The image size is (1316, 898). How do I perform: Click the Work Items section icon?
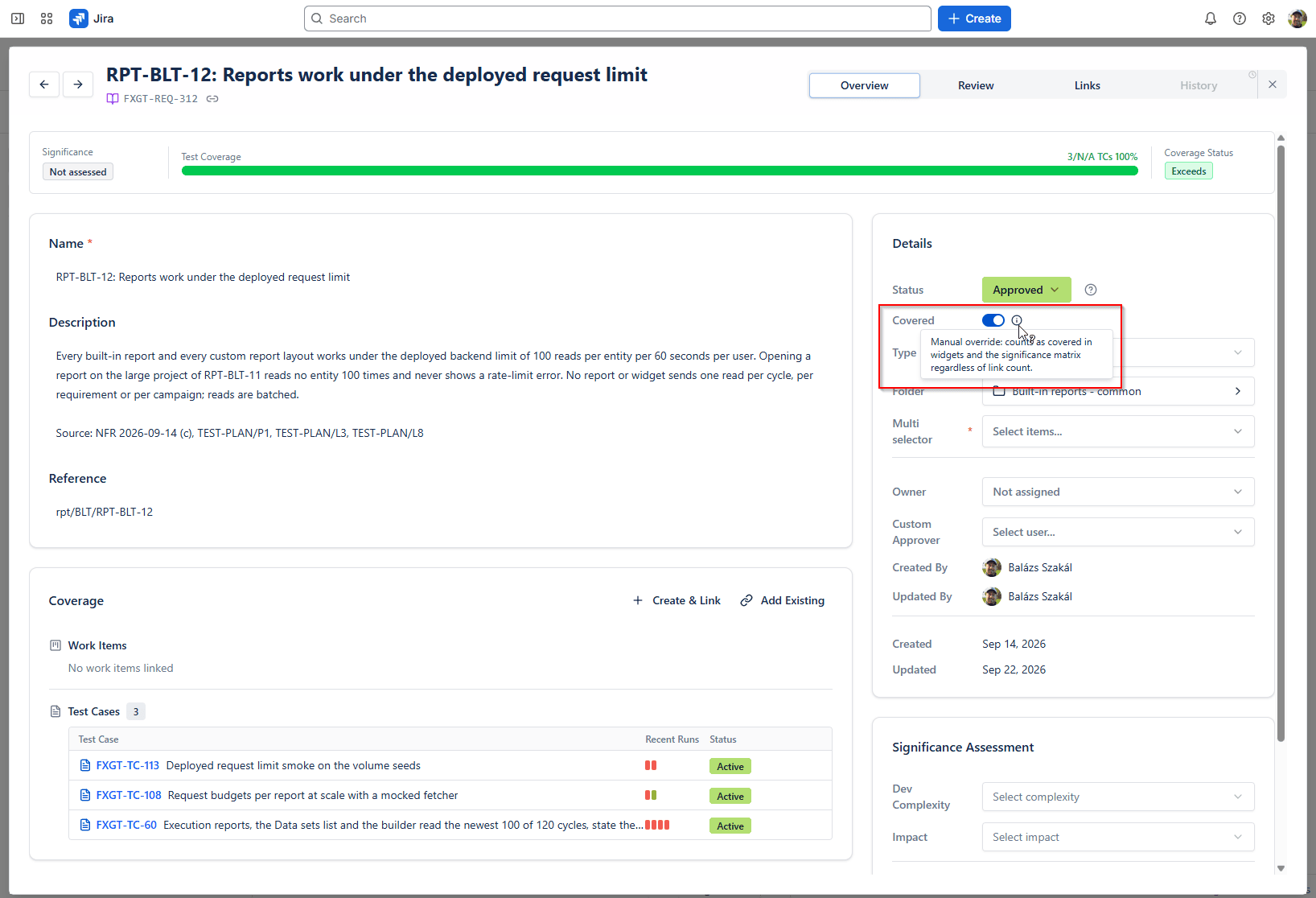point(56,645)
